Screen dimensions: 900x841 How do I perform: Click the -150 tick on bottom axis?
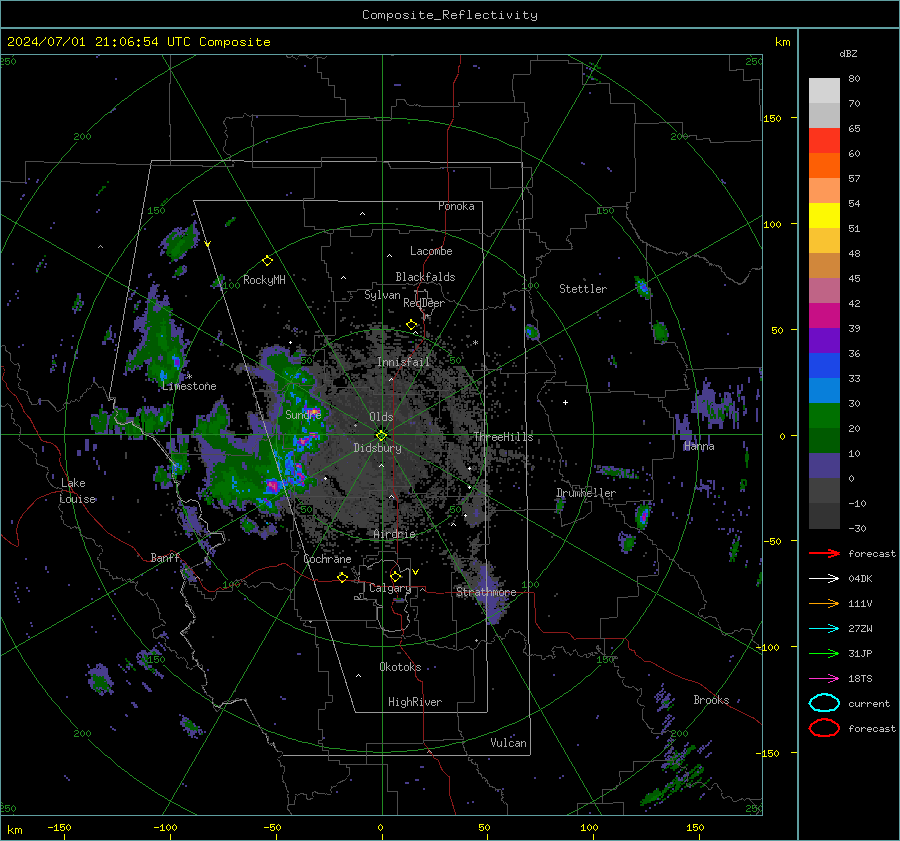click(x=59, y=827)
